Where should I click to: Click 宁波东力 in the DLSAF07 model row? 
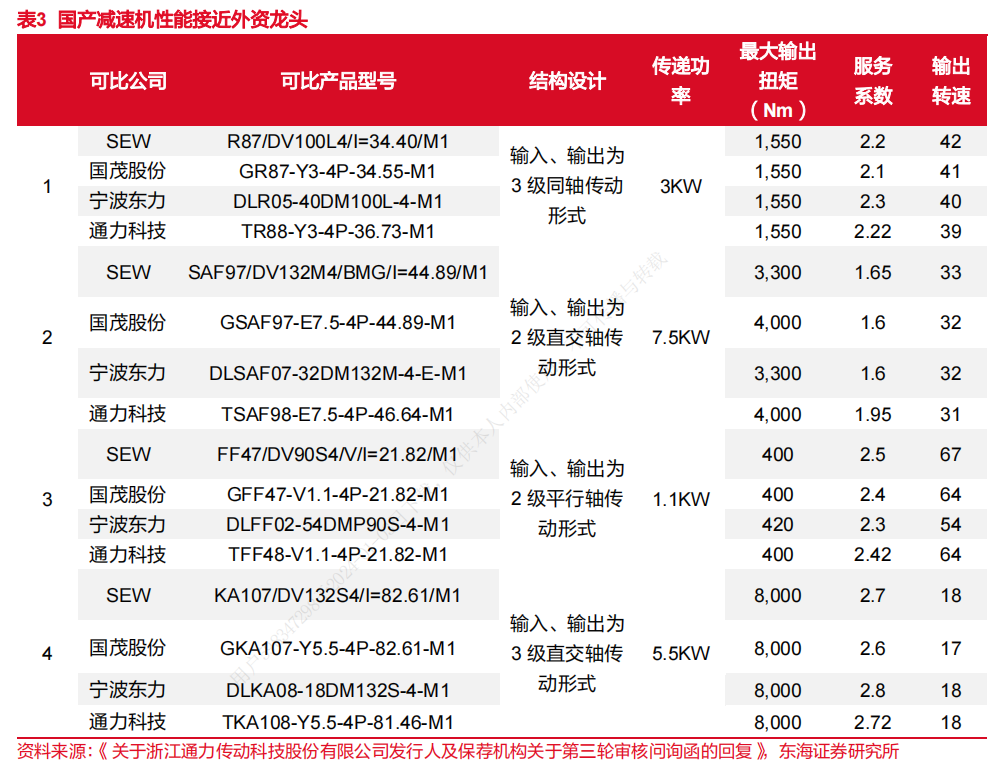[128, 373]
